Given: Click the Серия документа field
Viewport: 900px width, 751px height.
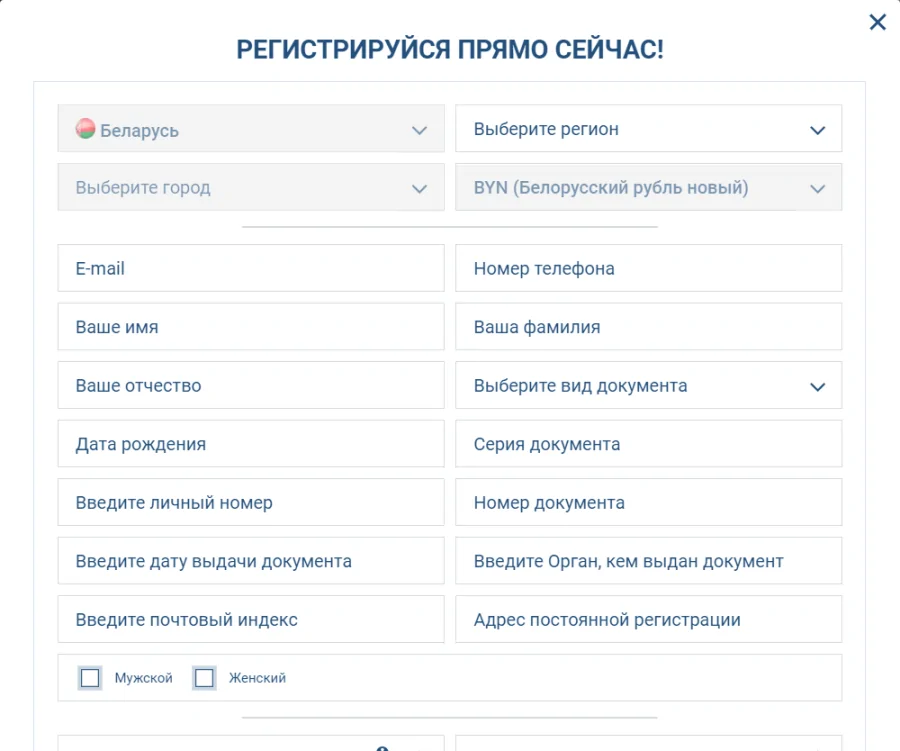Looking at the screenshot, I should pyautogui.click(x=648, y=443).
